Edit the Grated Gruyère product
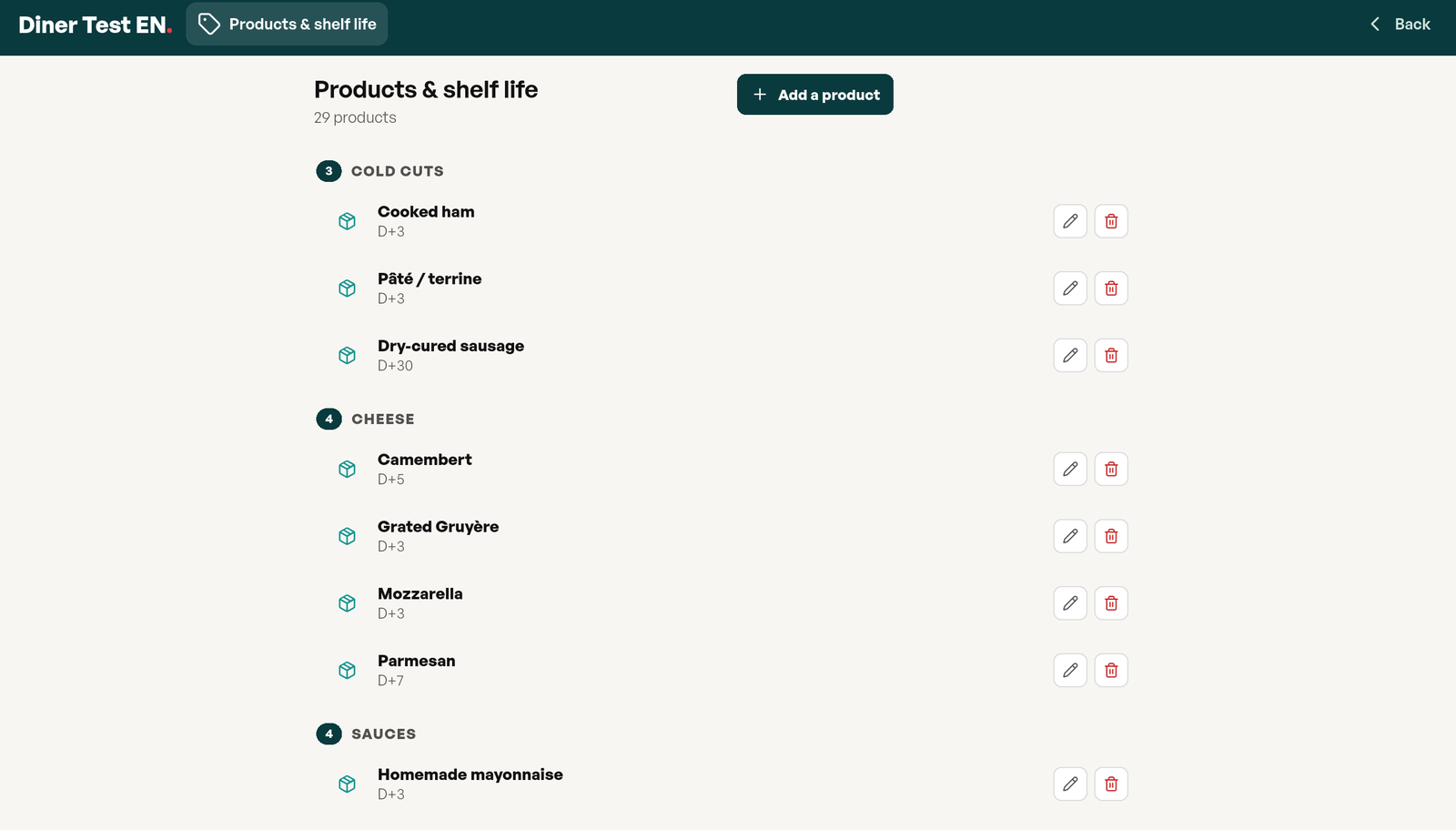This screenshot has height=830, width=1456. (x=1070, y=536)
